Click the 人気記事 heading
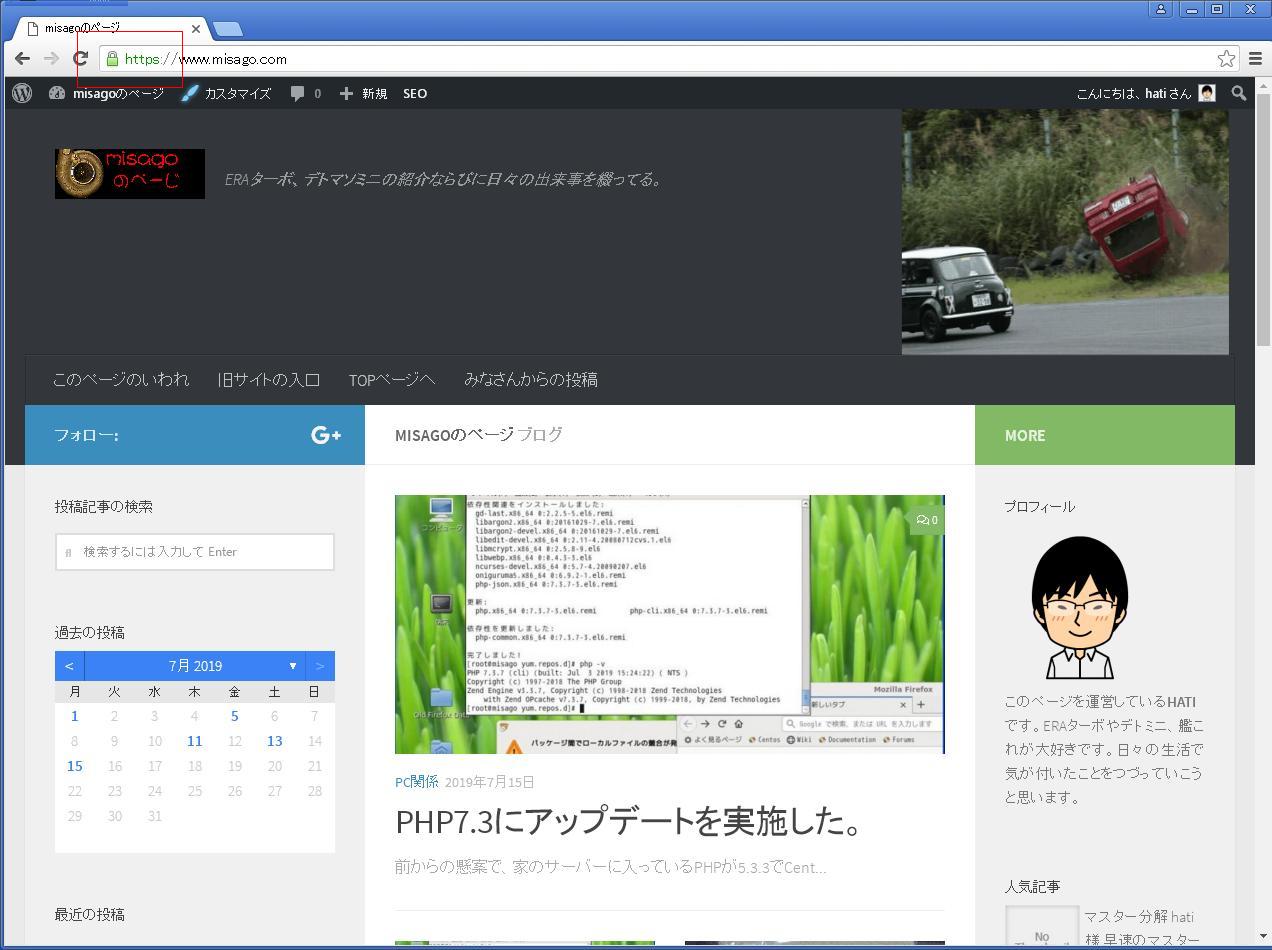The image size is (1272, 950). point(1033,887)
